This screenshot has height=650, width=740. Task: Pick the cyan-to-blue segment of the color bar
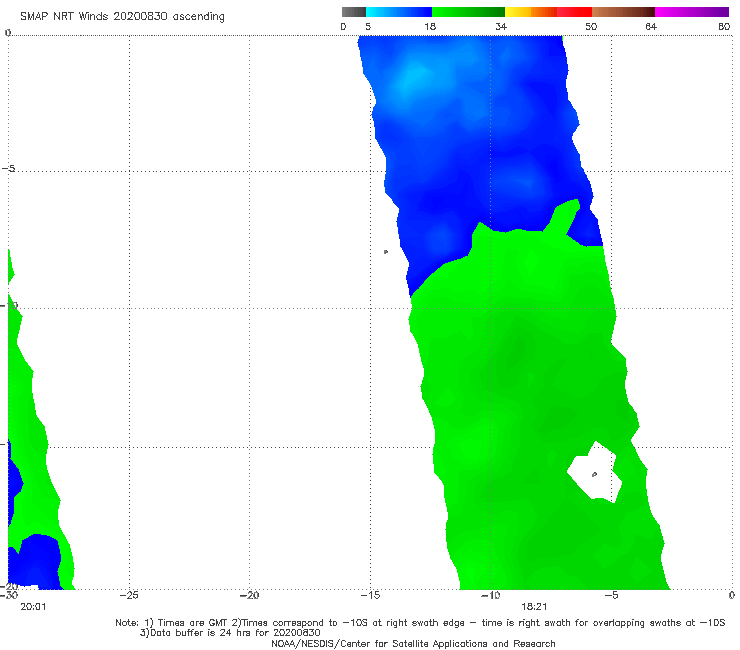(399, 12)
